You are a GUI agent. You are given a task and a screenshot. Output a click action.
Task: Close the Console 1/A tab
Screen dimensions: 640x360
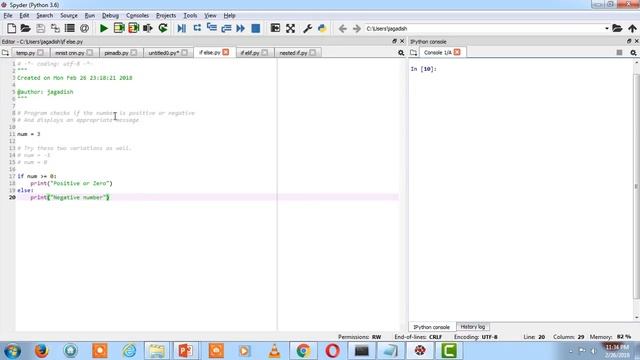click(x=457, y=52)
